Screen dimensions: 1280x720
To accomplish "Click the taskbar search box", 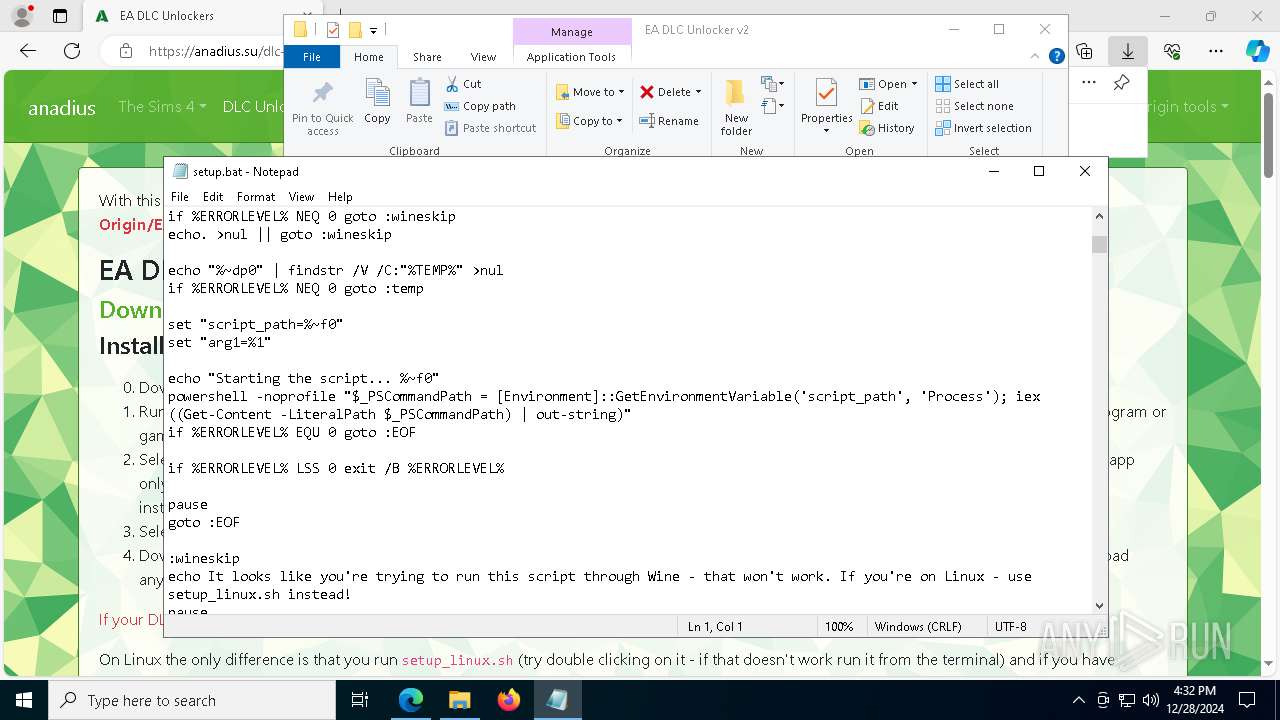I will (x=192, y=700).
